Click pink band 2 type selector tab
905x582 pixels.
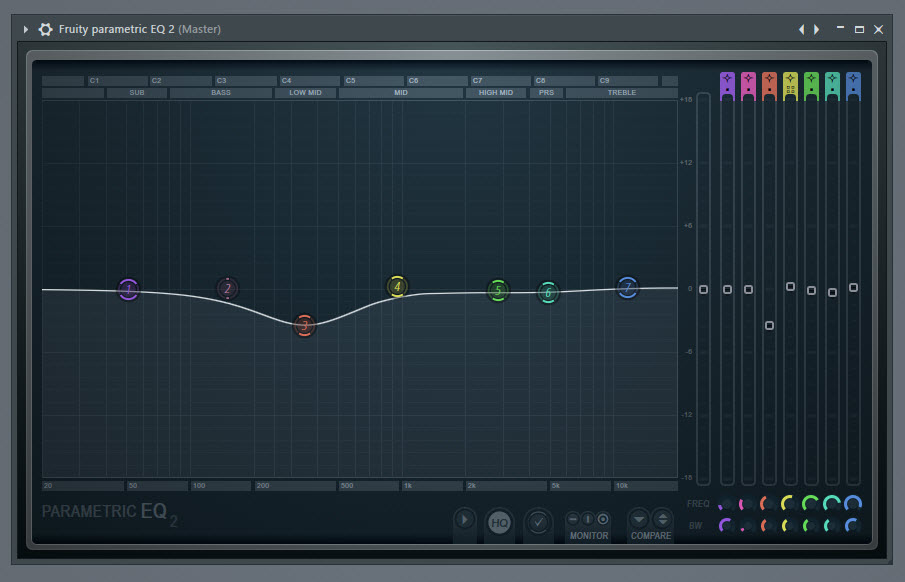click(748, 86)
